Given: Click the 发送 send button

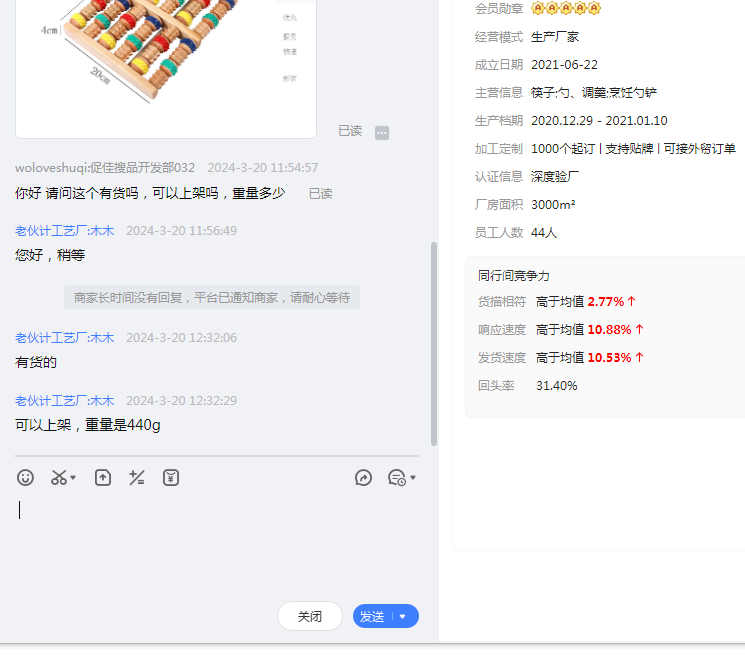Looking at the screenshot, I should pos(372,617).
